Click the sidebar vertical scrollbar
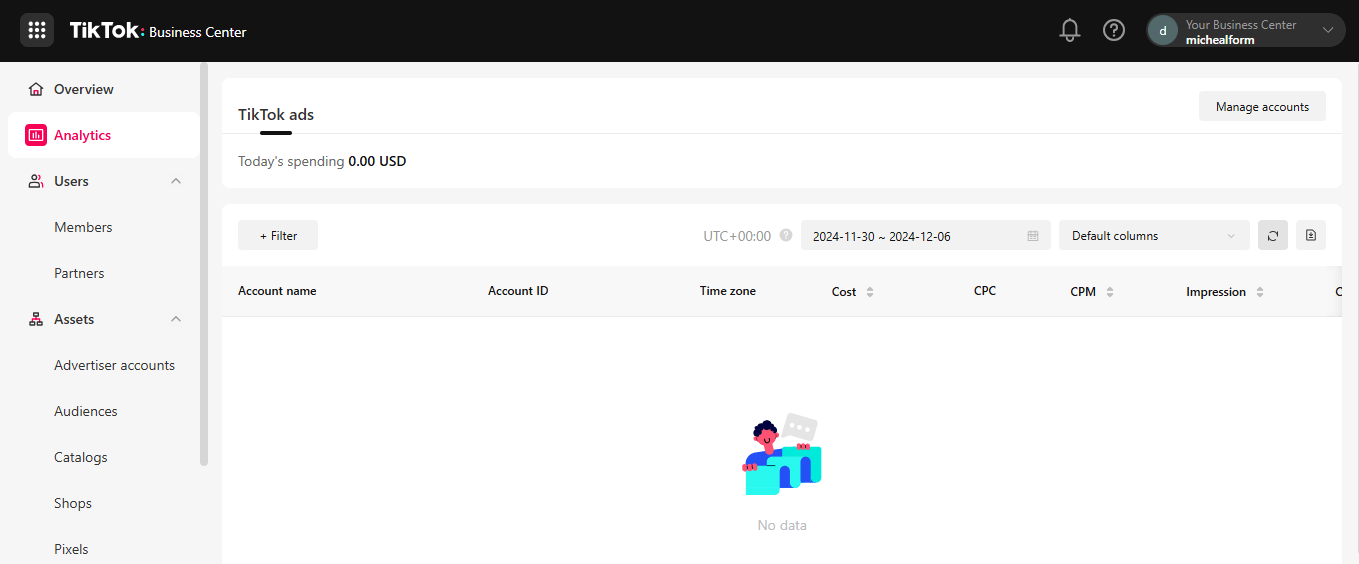 204,265
